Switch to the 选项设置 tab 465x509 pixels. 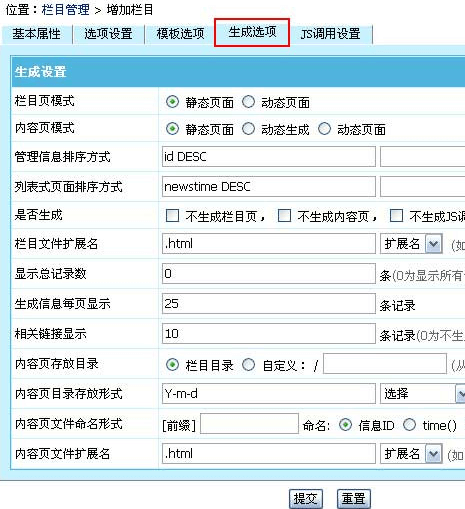click(108, 34)
